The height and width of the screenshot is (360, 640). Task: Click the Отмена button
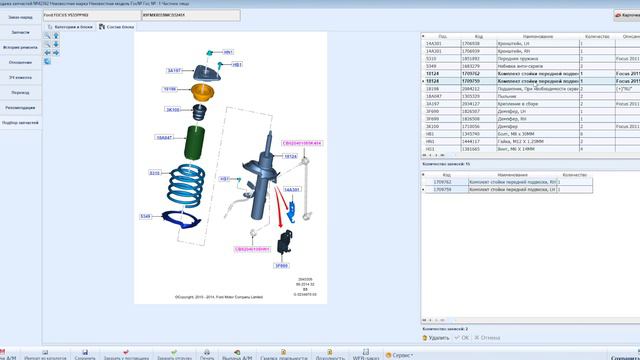[487, 338]
